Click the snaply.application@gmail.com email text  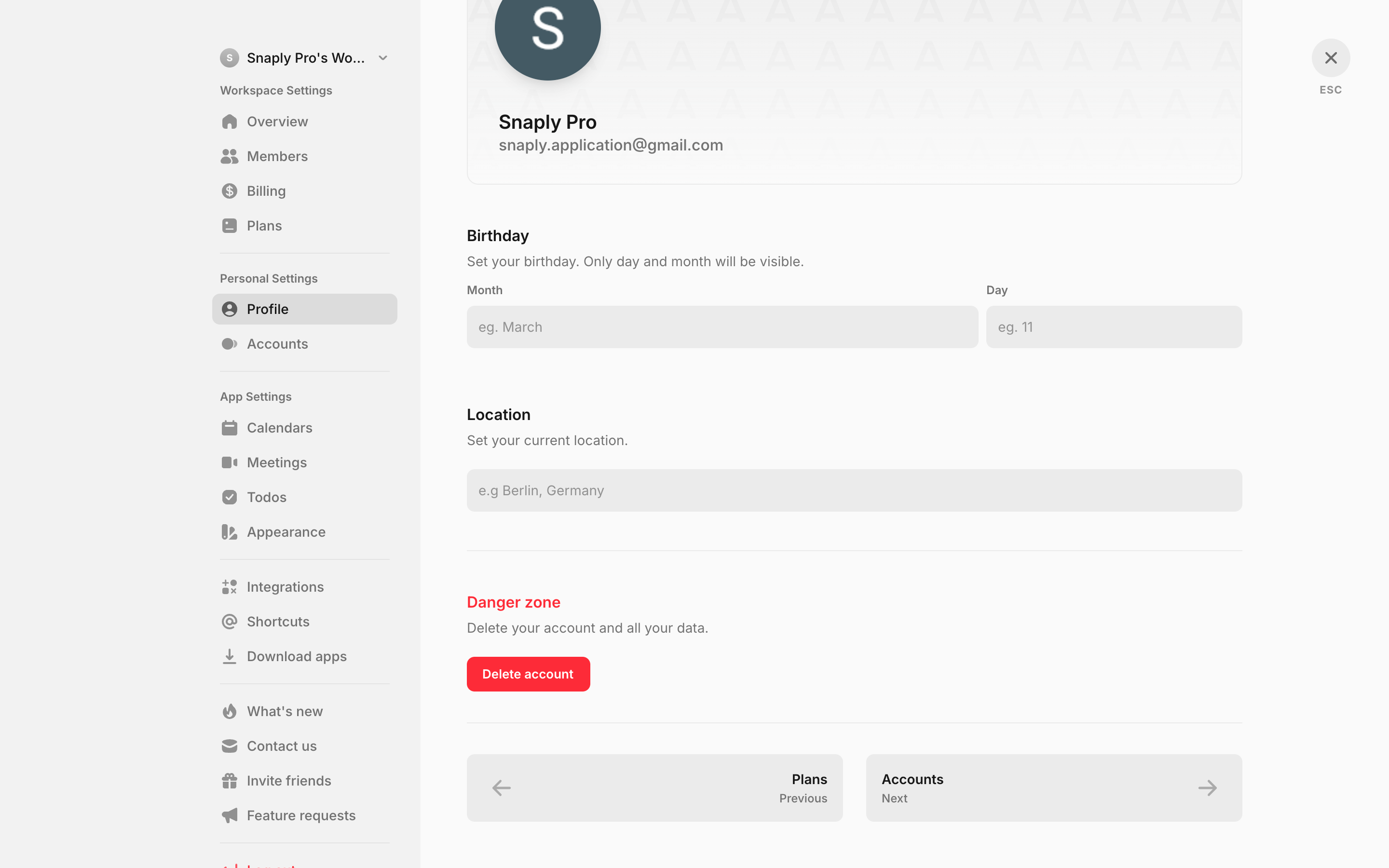point(611,145)
